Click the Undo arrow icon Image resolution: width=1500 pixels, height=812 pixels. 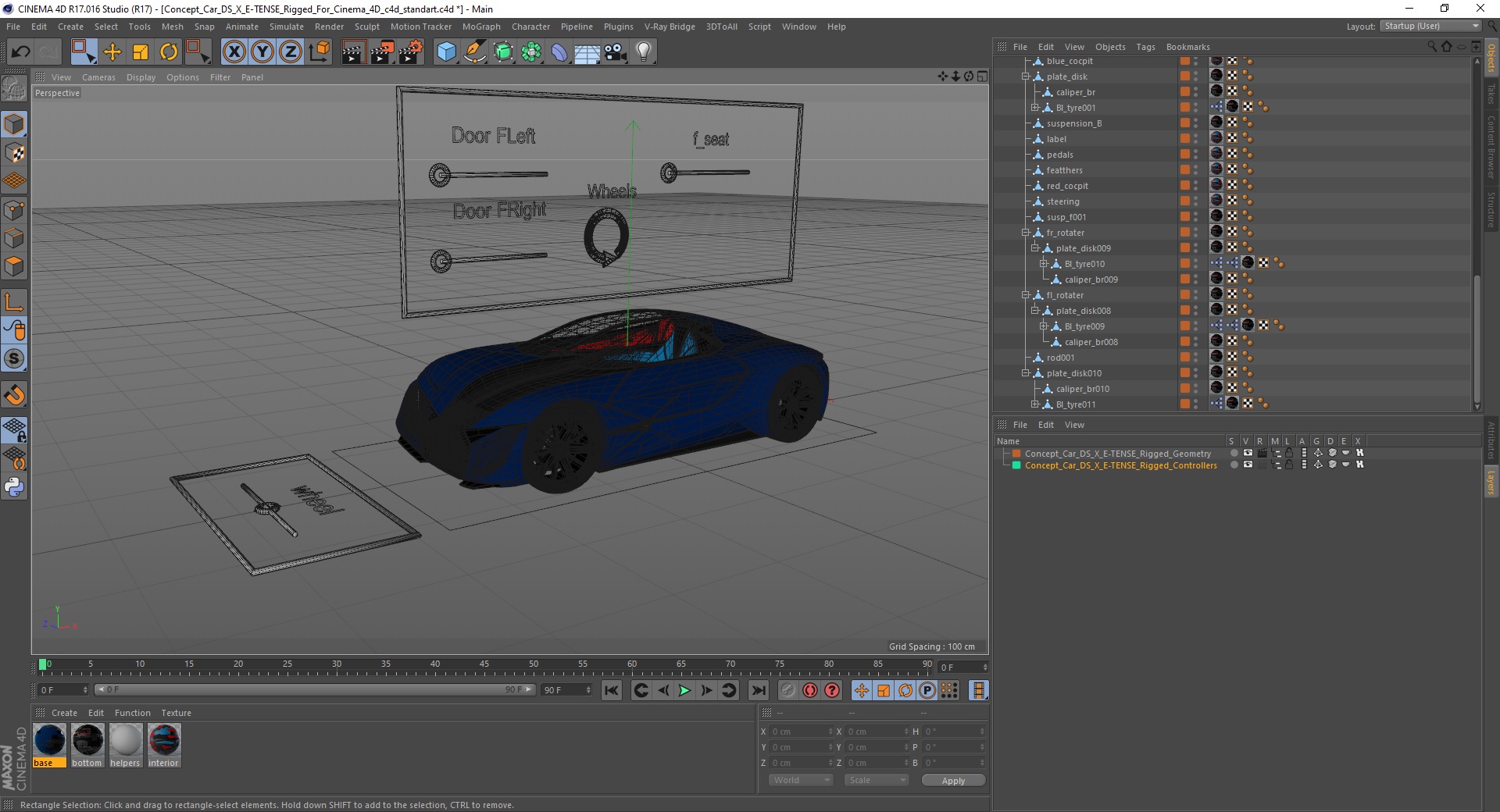[x=21, y=52]
